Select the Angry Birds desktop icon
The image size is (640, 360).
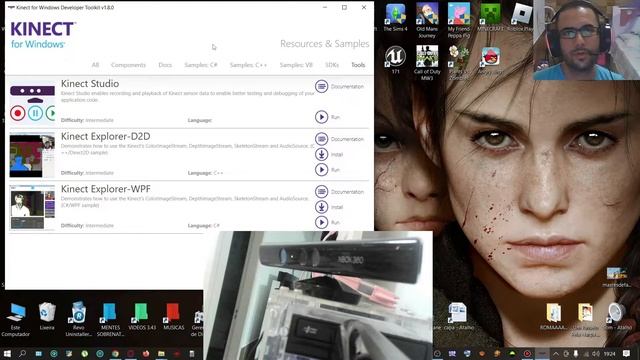pyautogui.click(x=490, y=60)
